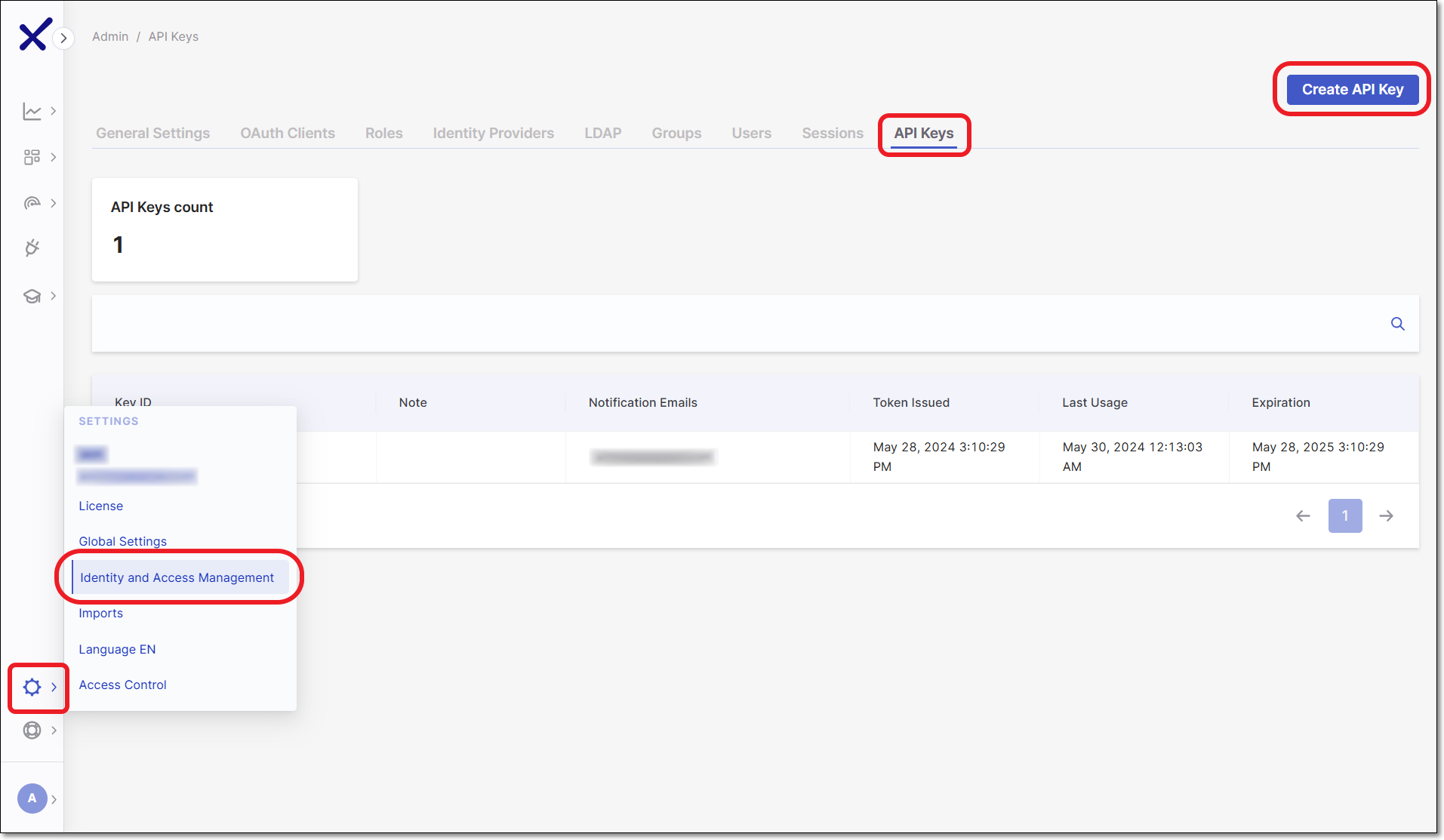Click the user avatar A
This screenshot has height=840, width=1444.
click(x=32, y=798)
